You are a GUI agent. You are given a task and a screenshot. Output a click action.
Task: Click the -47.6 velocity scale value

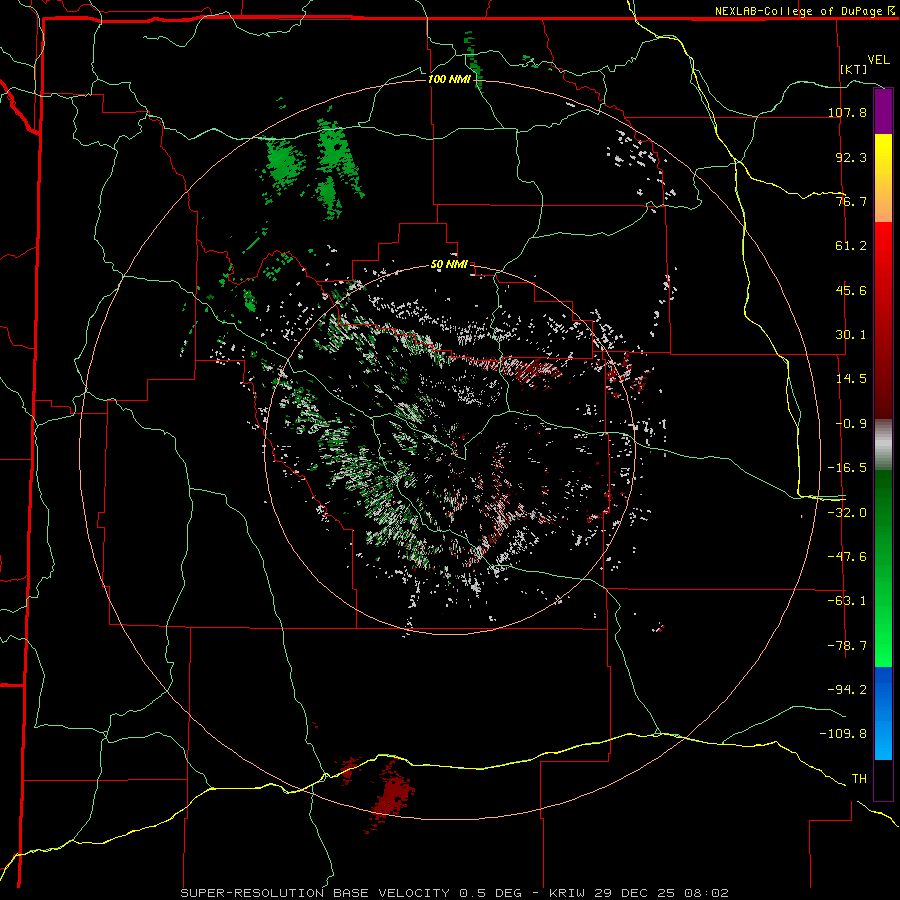[x=847, y=557]
